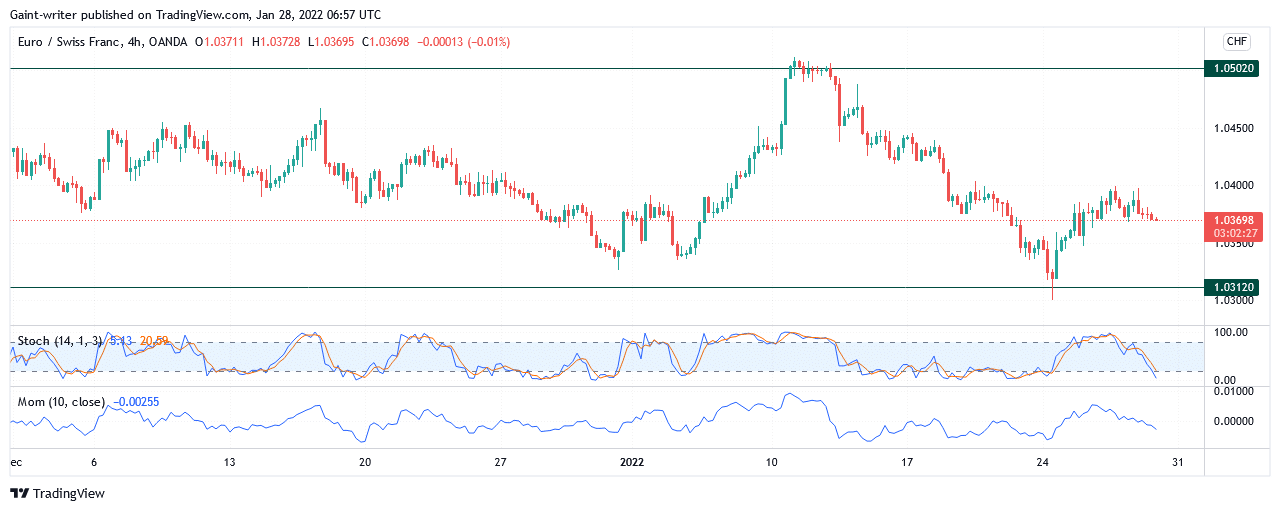Screen dimensions: 1280x511
Task: Click the date label 13 on time axis
Action: (229, 462)
